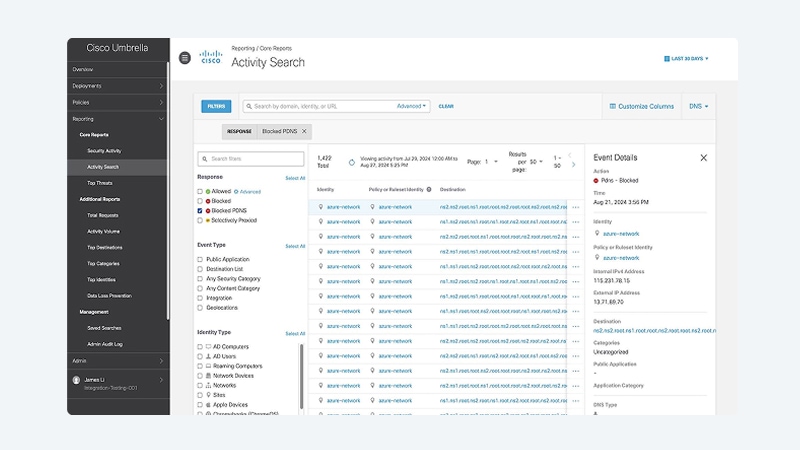Check the Allowed response checkbox

click(x=200, y=191)
